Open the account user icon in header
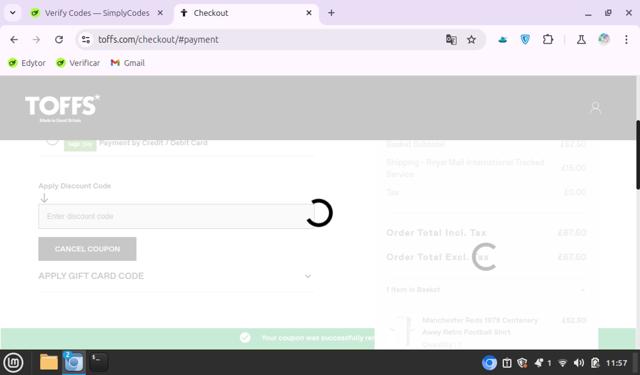 [596, 108]
